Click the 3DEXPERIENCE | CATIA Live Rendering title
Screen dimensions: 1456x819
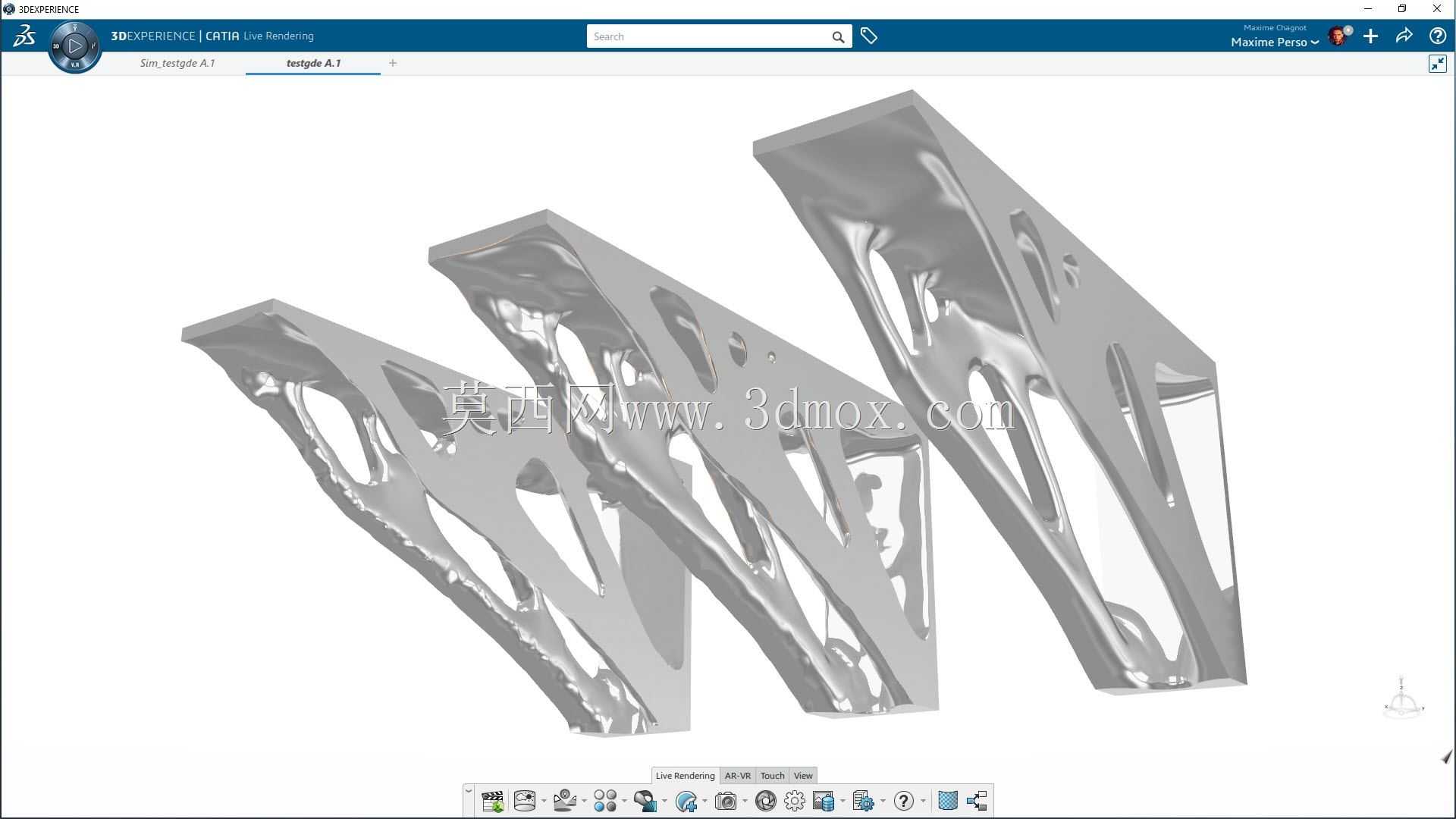click(212, 36)
